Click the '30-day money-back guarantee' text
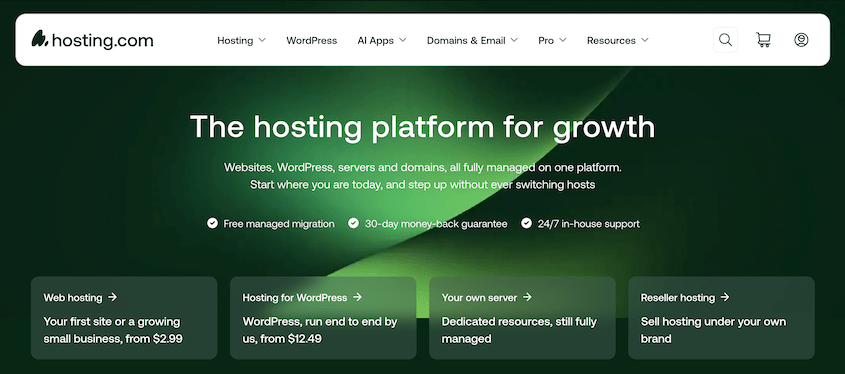The height and width of the screenshot is (374, 845). [x=436, y=224]
